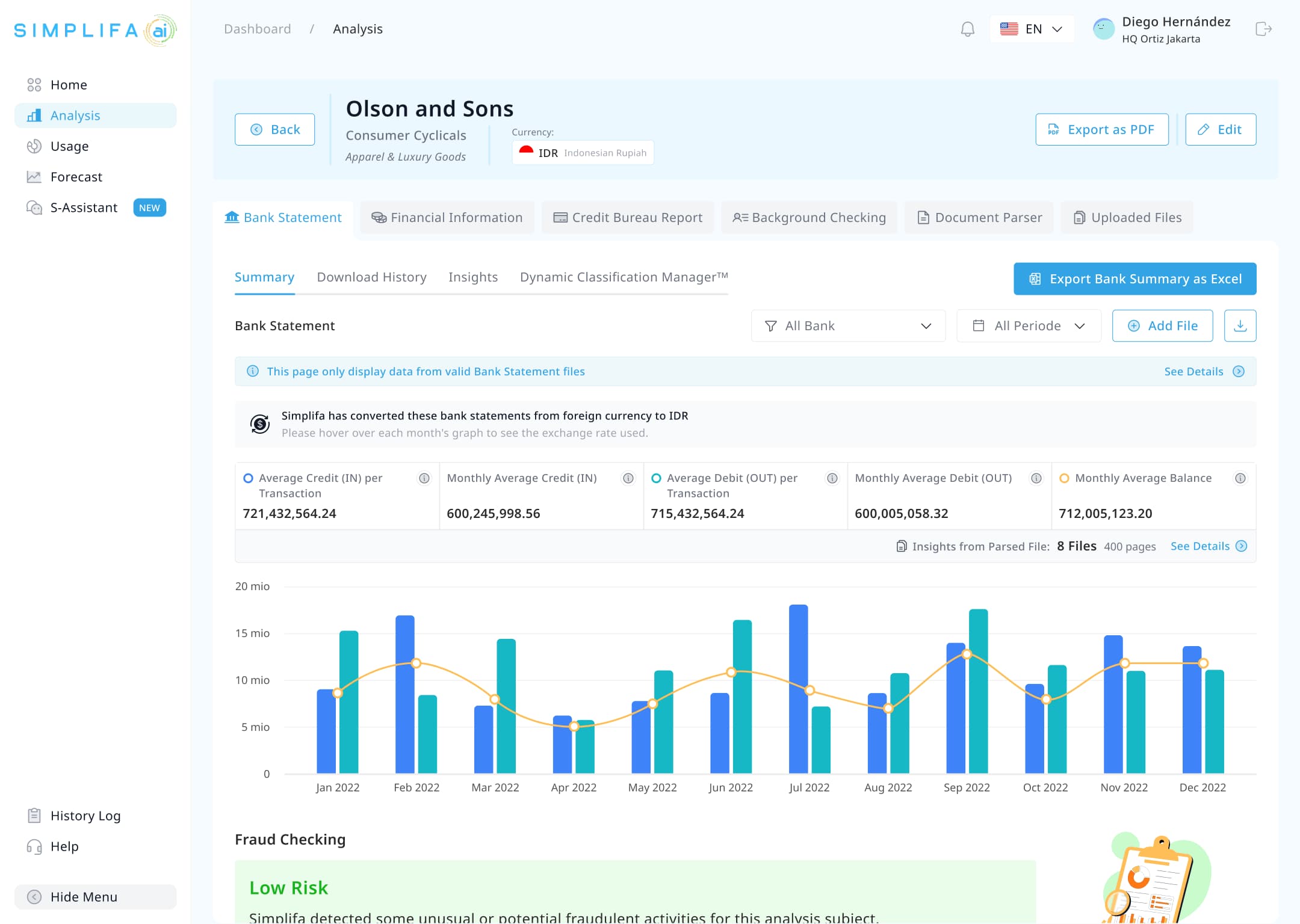1300x924 pixels.
Task: Expand the All Bank filter dropdown
Action: (x=848, y=325)
